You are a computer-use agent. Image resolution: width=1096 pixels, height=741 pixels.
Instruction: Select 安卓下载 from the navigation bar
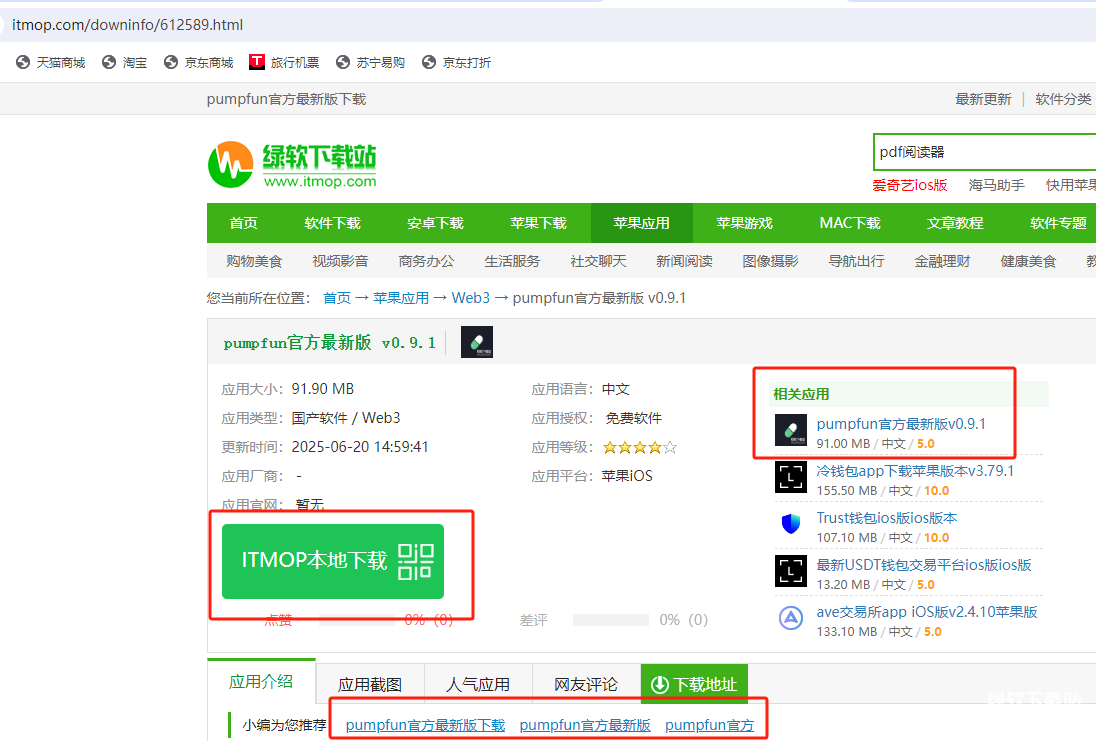(435, 223)
